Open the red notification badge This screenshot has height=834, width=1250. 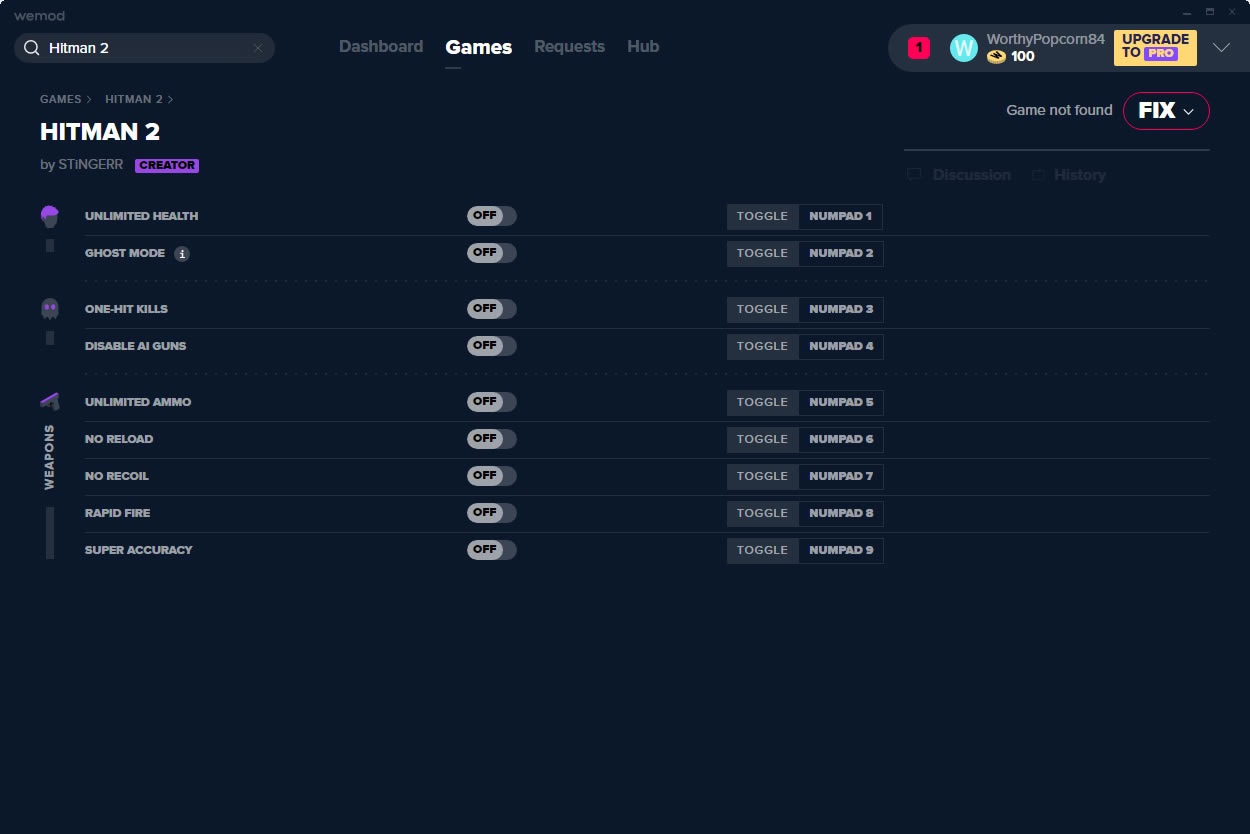coord(918,48)
